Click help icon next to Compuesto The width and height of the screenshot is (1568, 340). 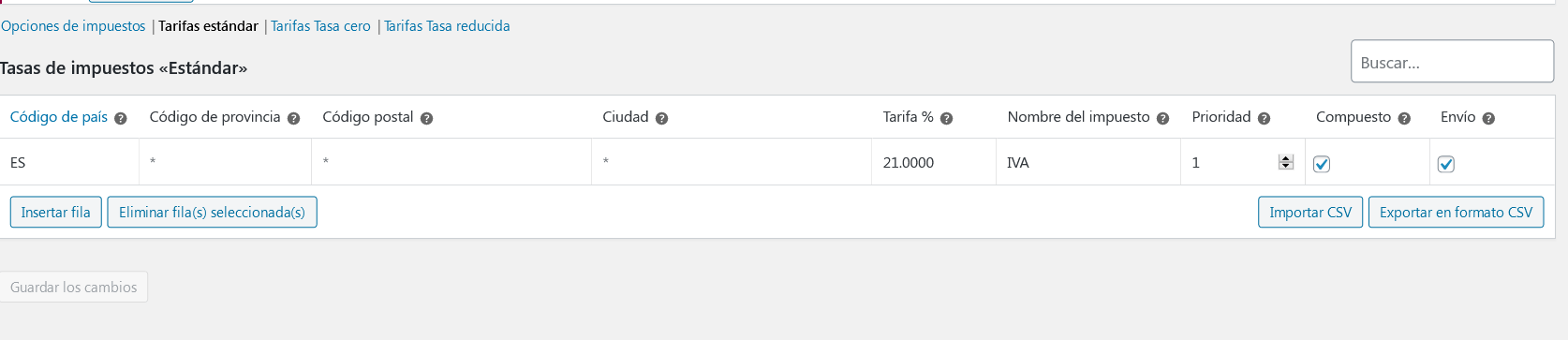pyautogui.click(x=1404, y=118)
